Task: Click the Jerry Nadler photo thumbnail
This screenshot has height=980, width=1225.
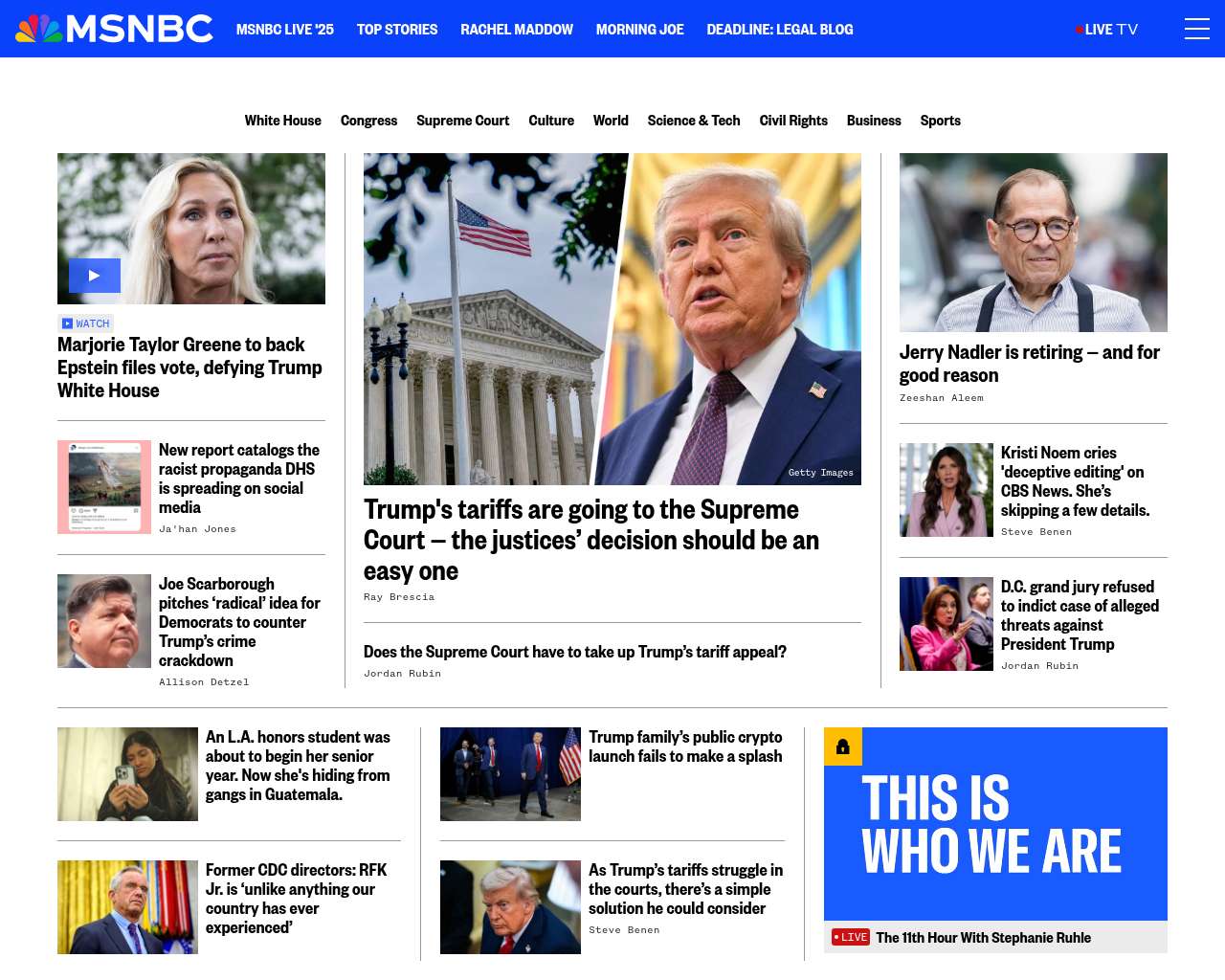Action: pos(1034,242)
